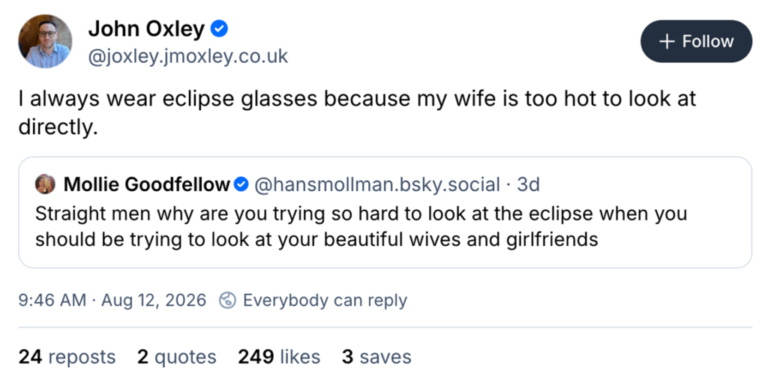Click the 9:46 AM Aug 12, 2026 timestamp

pos(112,300)
